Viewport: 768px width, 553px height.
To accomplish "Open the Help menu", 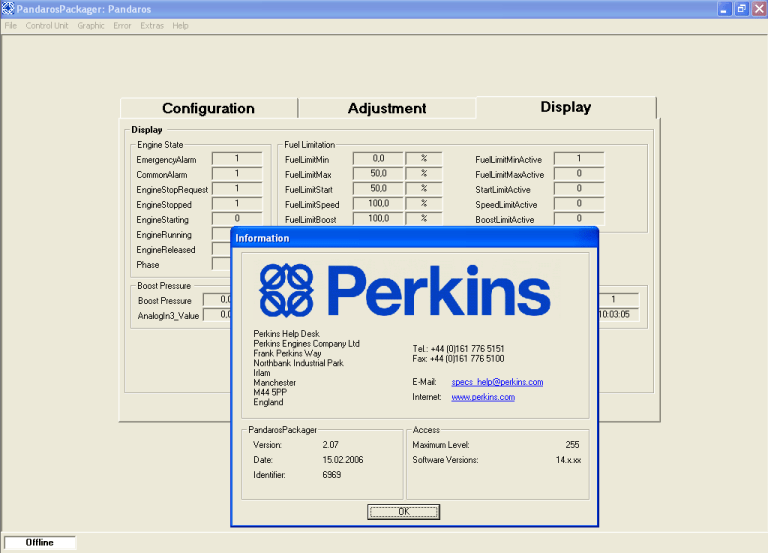I will point(180,25).
